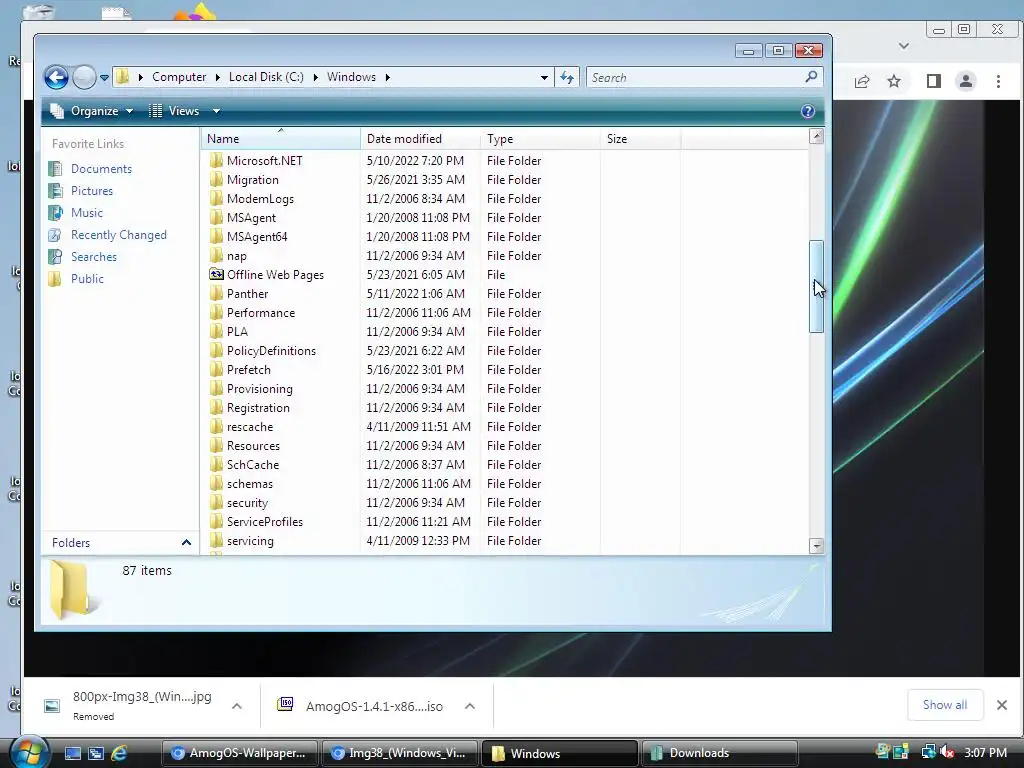
Task: Select Local Disk (C:) in breadcrumb
Action: [266, 77]
